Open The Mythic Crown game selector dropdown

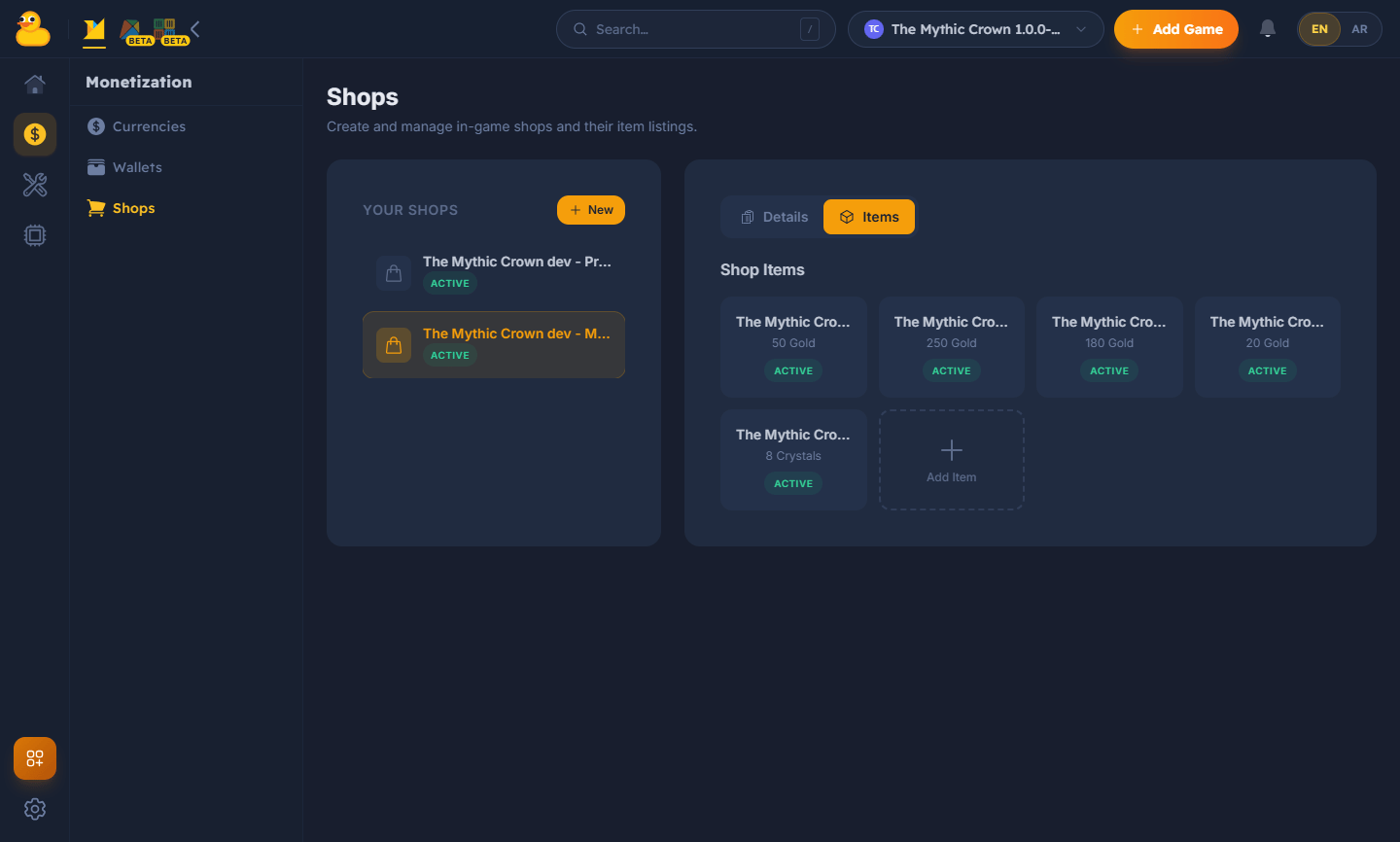(x=975, y=29)
